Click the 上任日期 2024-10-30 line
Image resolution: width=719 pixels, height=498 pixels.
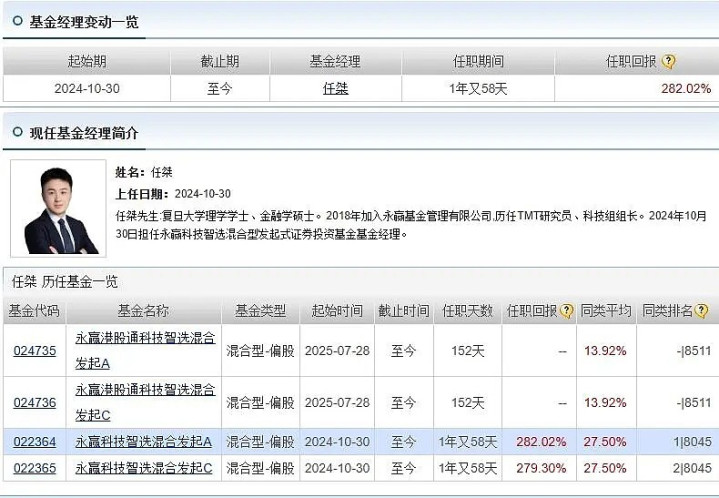[173, 194]
